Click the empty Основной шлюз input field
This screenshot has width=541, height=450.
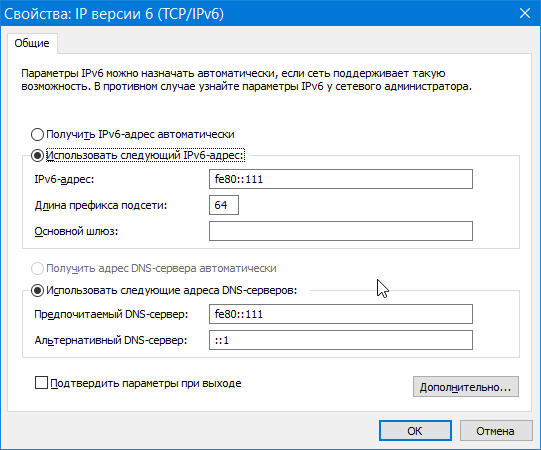coord(341,231)
